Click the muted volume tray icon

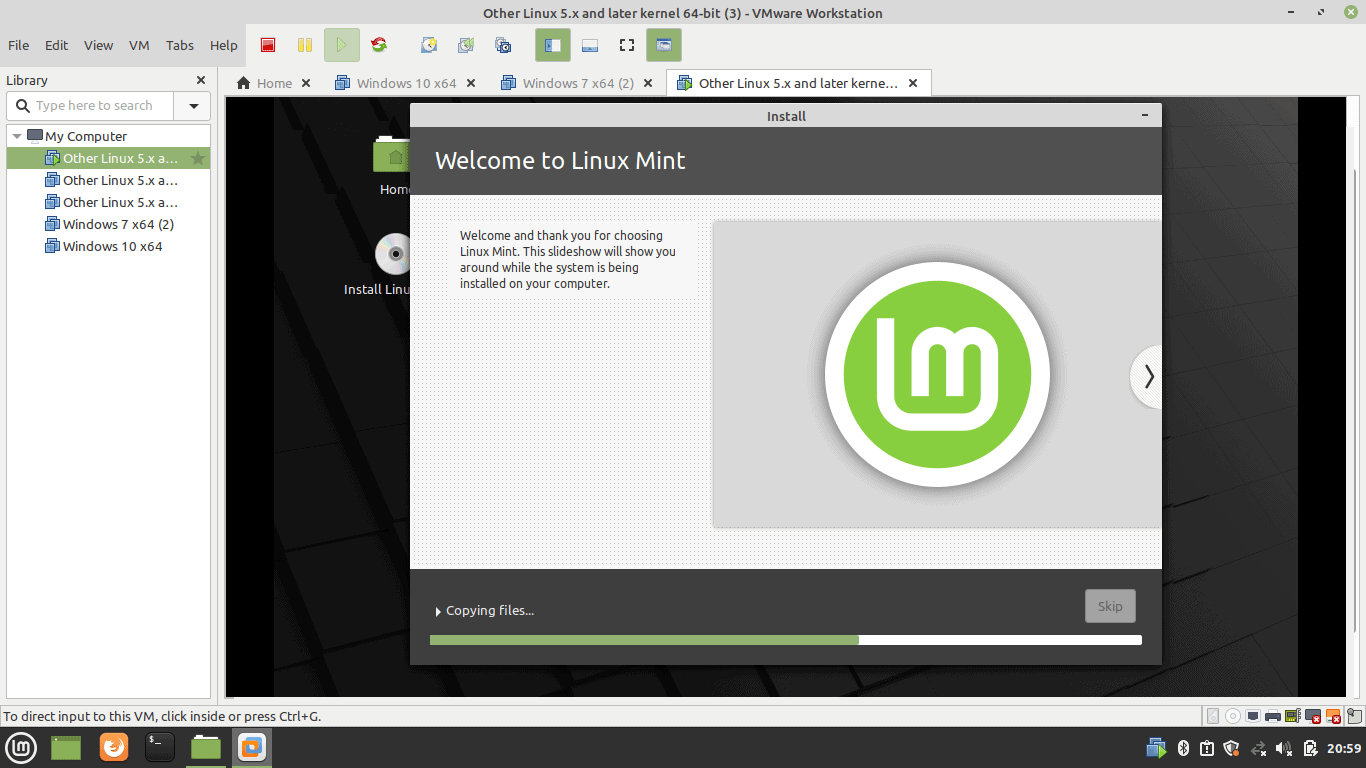point(1284,748)
